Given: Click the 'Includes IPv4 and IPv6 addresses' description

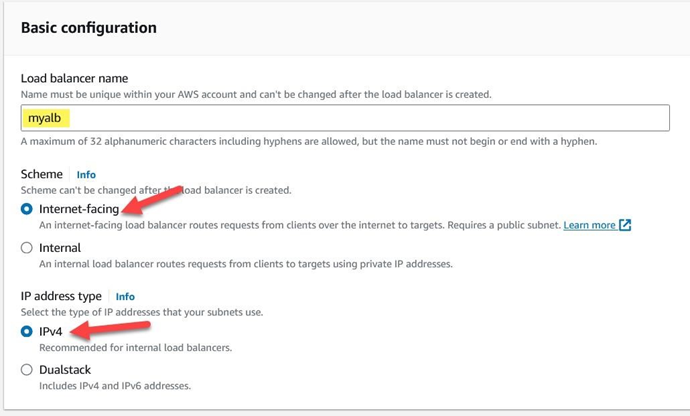Looking at the screenshot, I should click(114, 385).
